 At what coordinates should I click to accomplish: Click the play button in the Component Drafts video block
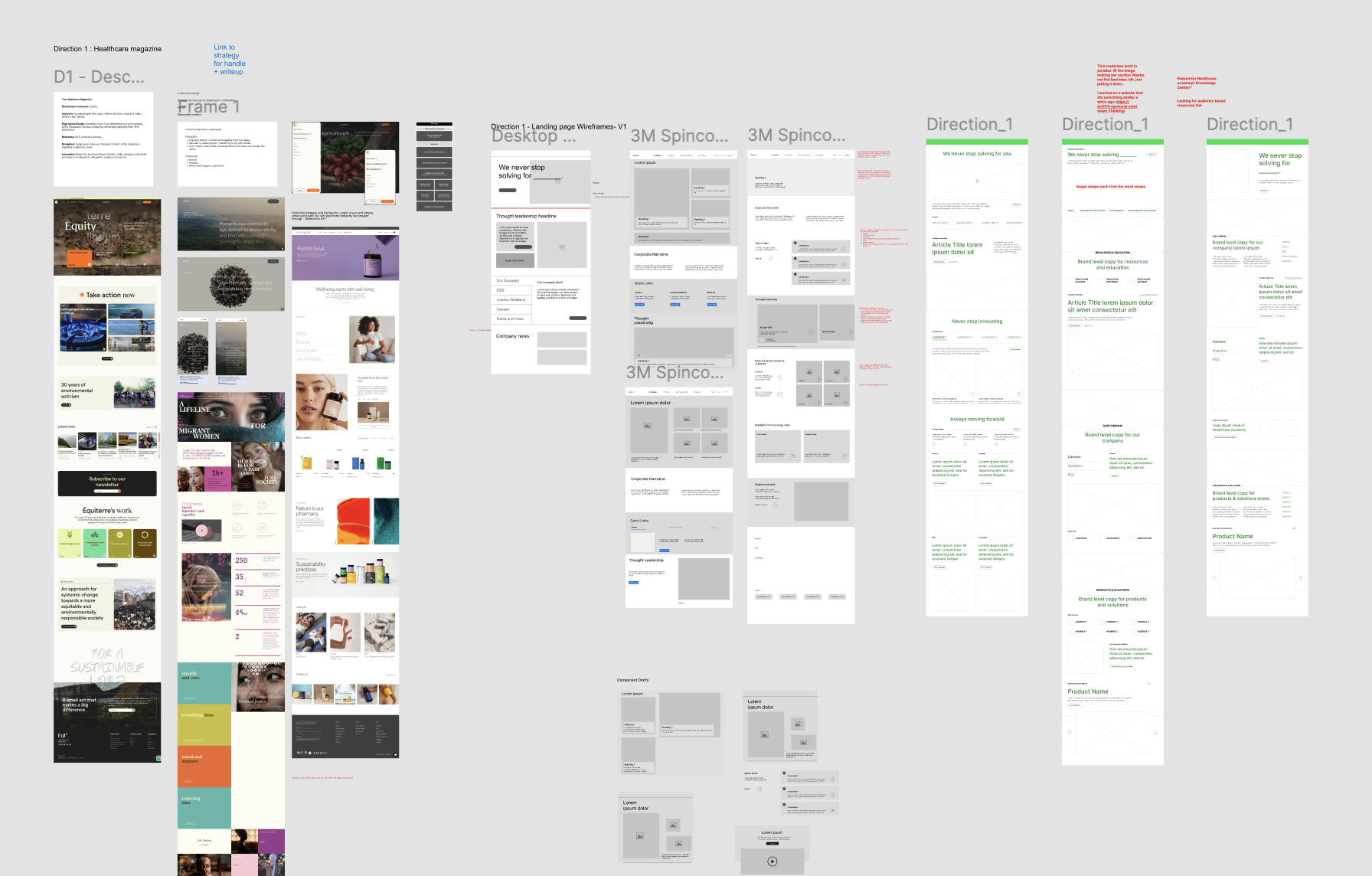click(772, 861)
